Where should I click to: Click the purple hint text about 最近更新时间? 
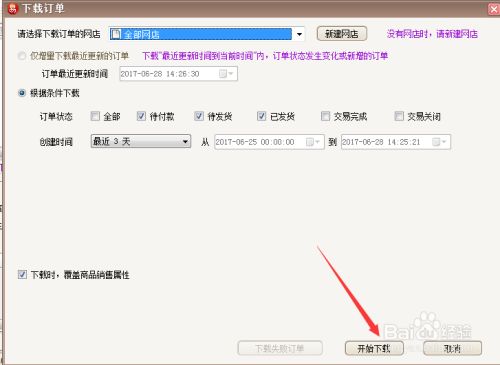pyautogui.click(x=265, y=56)
